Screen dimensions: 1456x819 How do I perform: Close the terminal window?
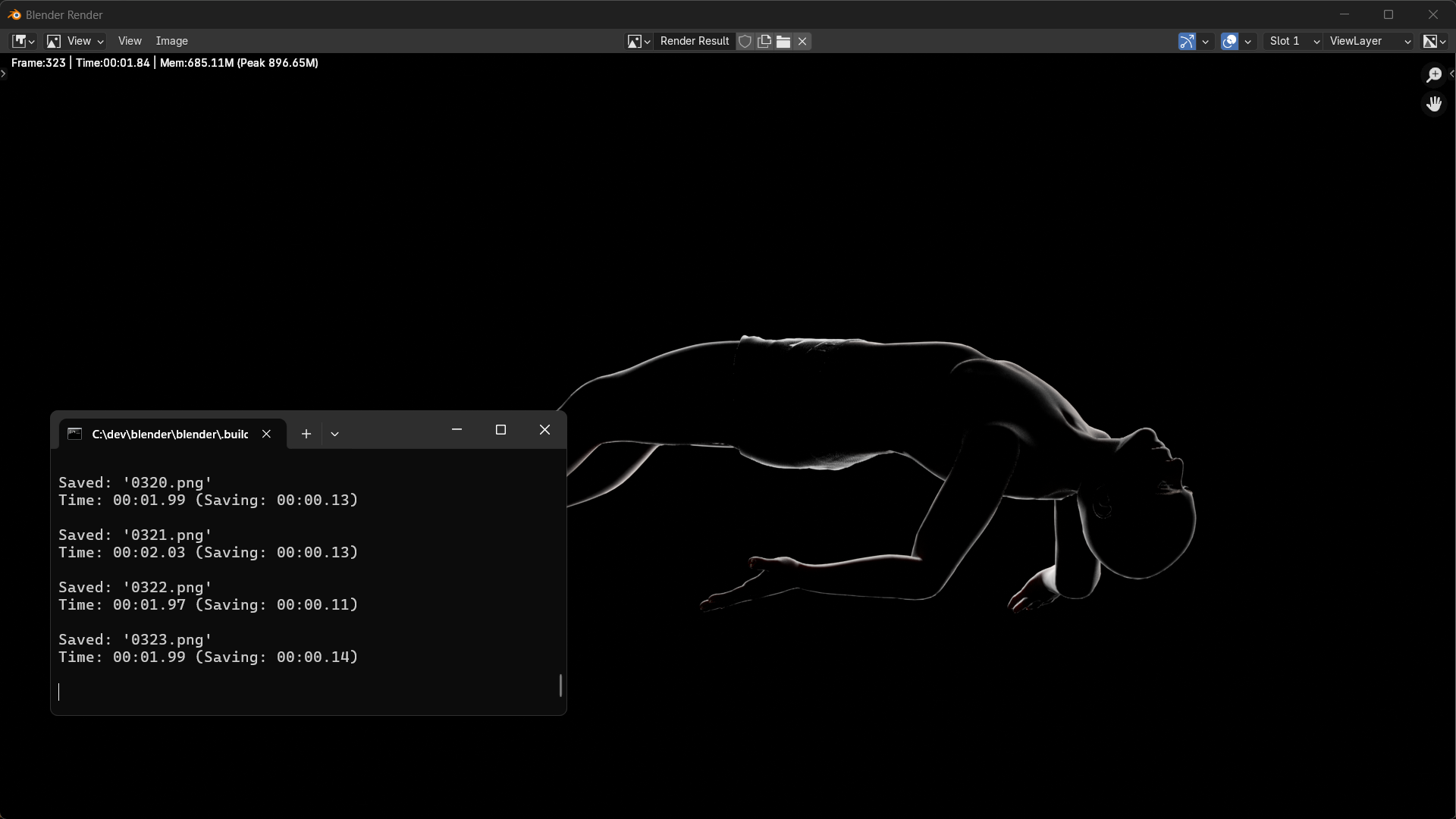point(544,430)
